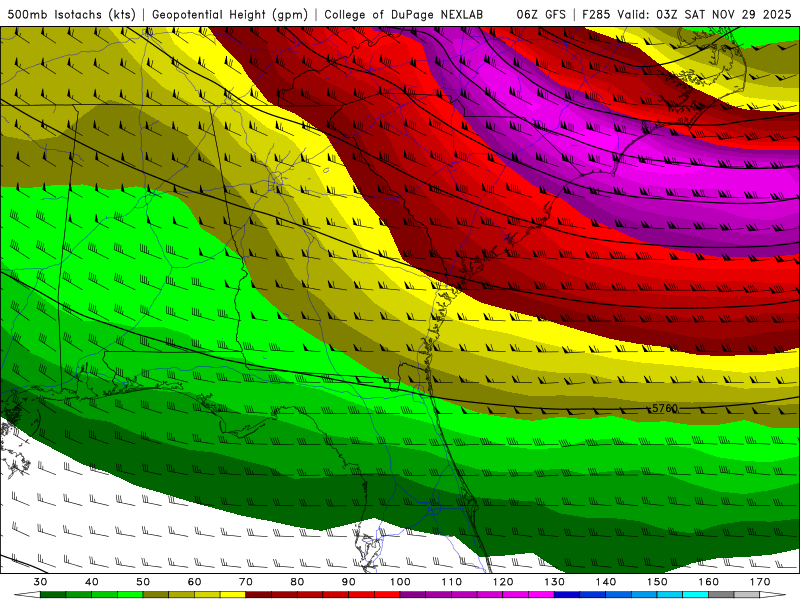Click the '50' legend value
800x600 pixels.
tap(143, 582)
